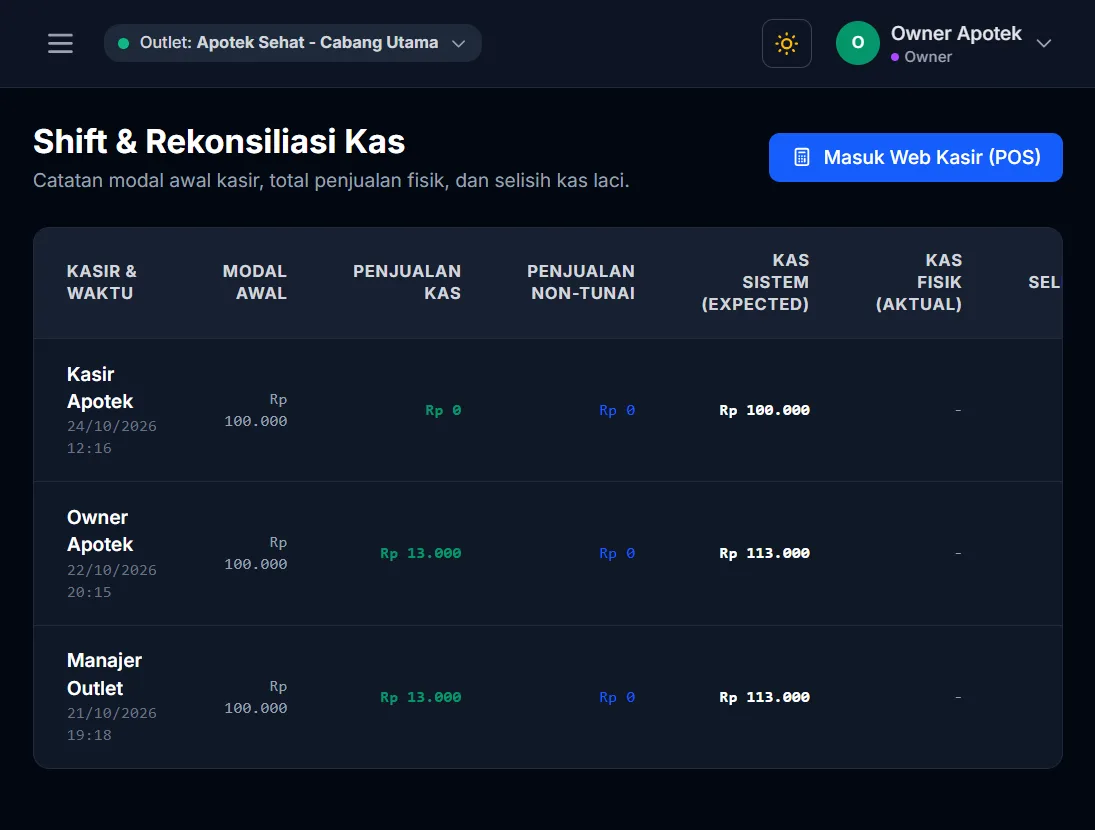This screenshot has height=830, width=1095.
Task: Click the MODAL AWAL column header
Action: (x=254, y=282)
